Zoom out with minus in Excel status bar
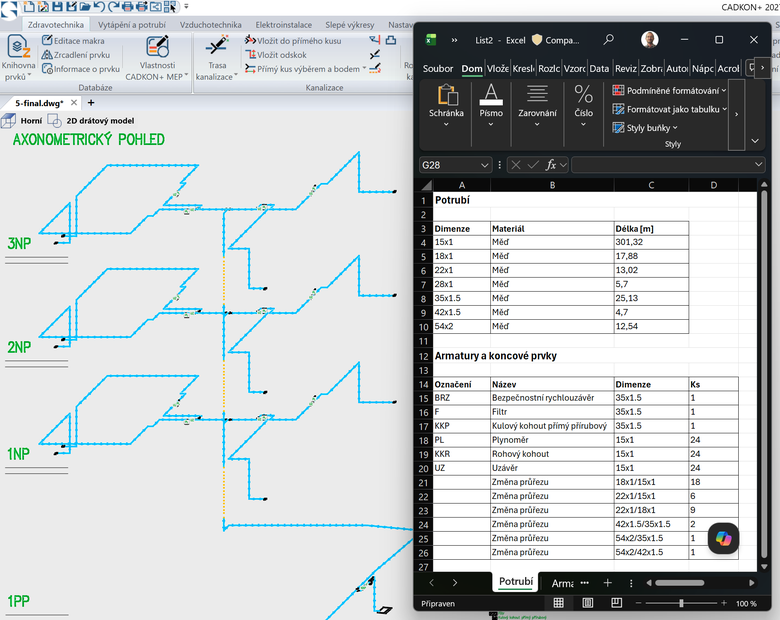This screenshot has width=780, height=620. point(638,603)
